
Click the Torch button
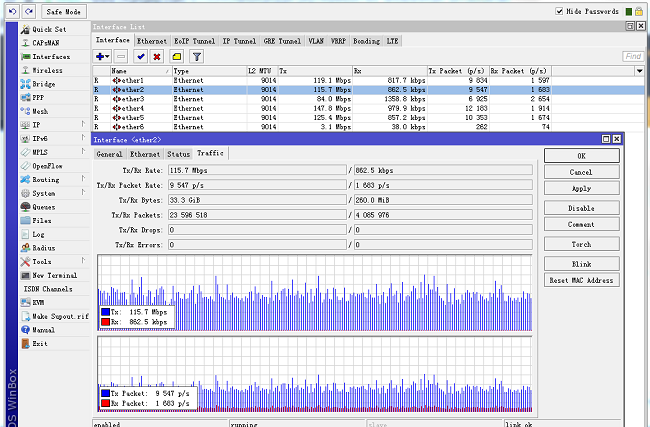coord(581,243)
